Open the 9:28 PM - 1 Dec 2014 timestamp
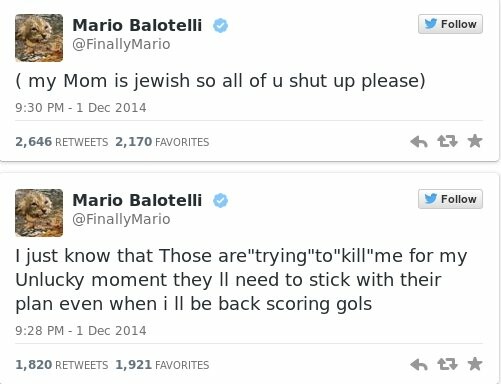The image size is (501, 384). click(81, 331)
